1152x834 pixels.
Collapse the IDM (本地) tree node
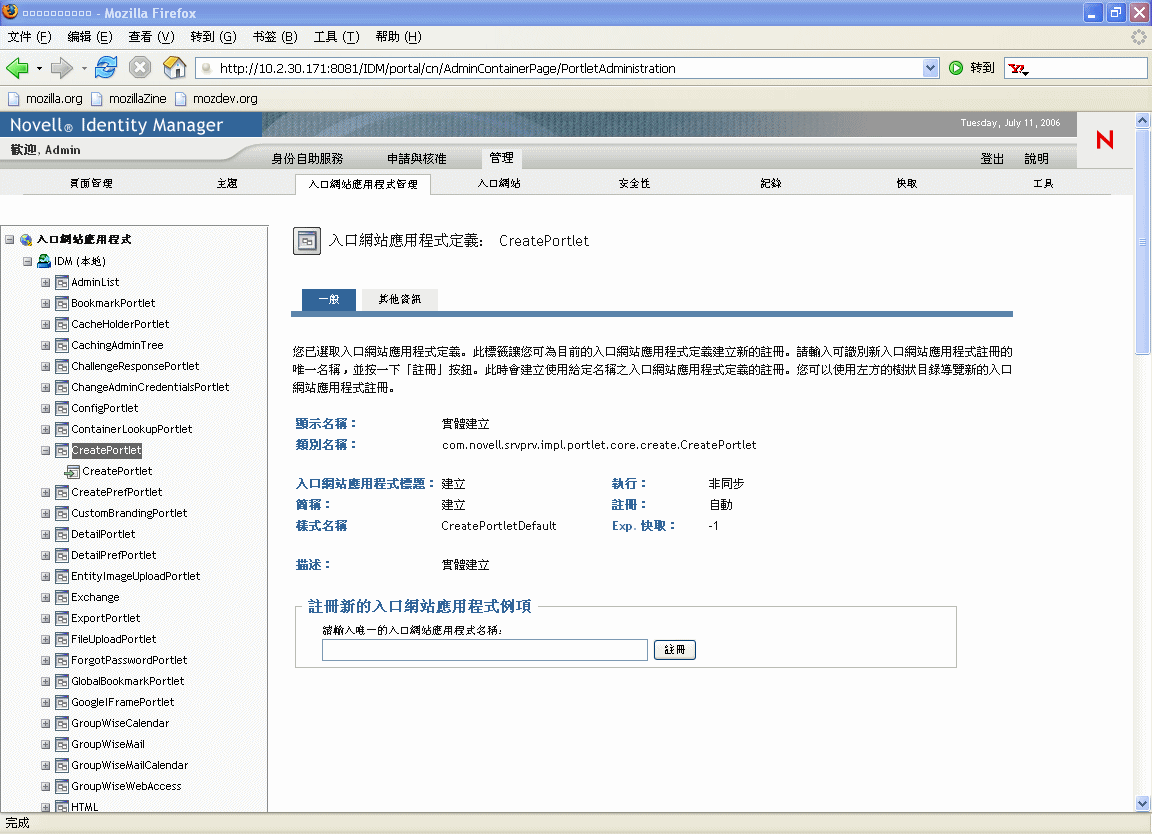[28, 261]
